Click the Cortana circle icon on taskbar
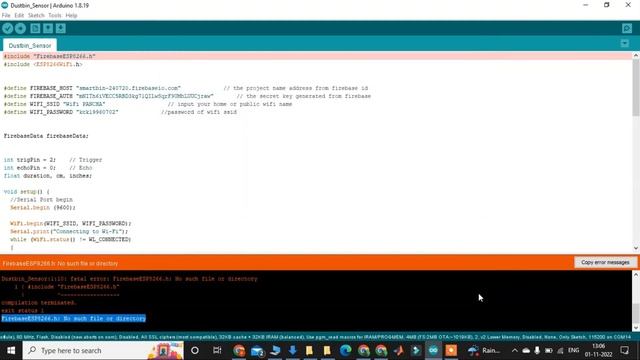 (195, 351)
